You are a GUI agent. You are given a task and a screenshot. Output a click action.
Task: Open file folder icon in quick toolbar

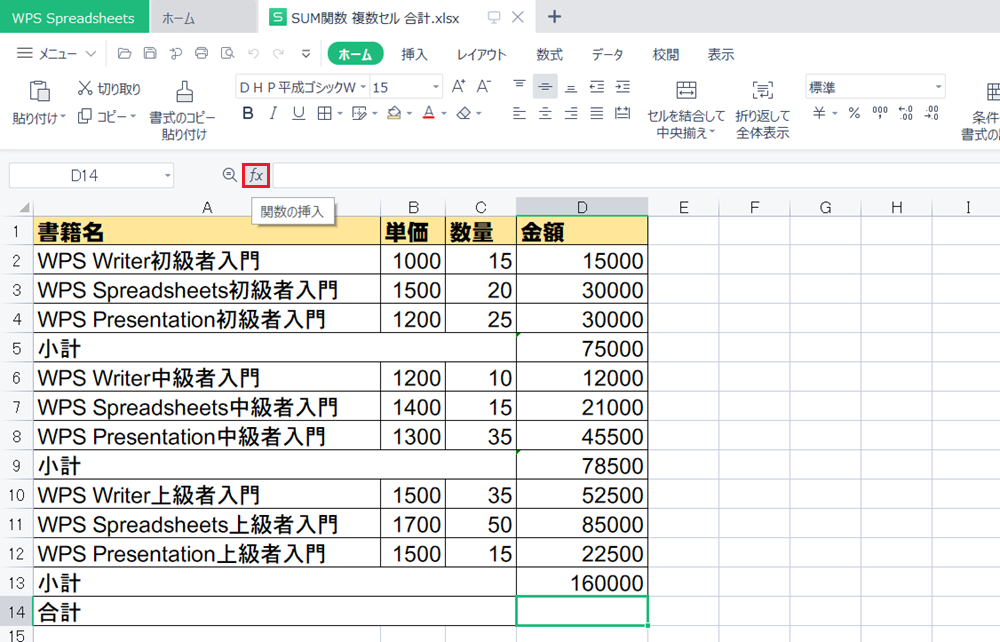[124, 54]
